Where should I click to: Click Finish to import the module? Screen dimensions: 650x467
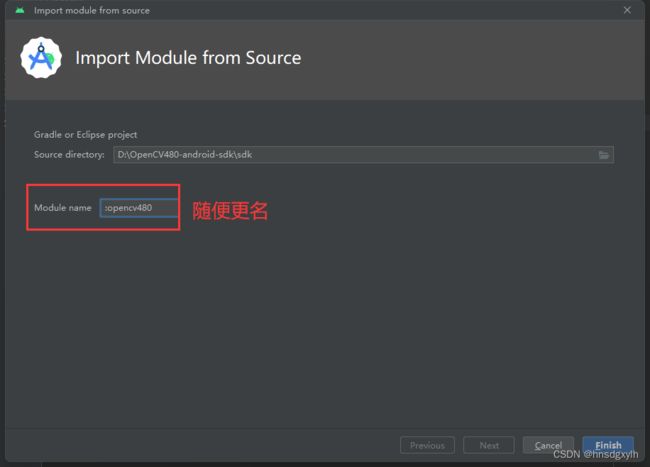[608, 445]
